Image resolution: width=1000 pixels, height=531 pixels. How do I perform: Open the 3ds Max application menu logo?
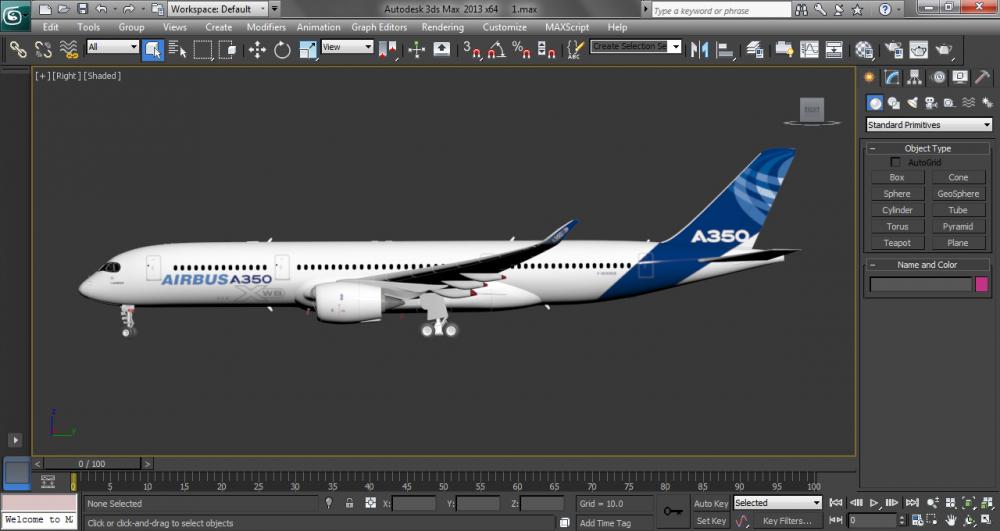(x=13, y=15)
